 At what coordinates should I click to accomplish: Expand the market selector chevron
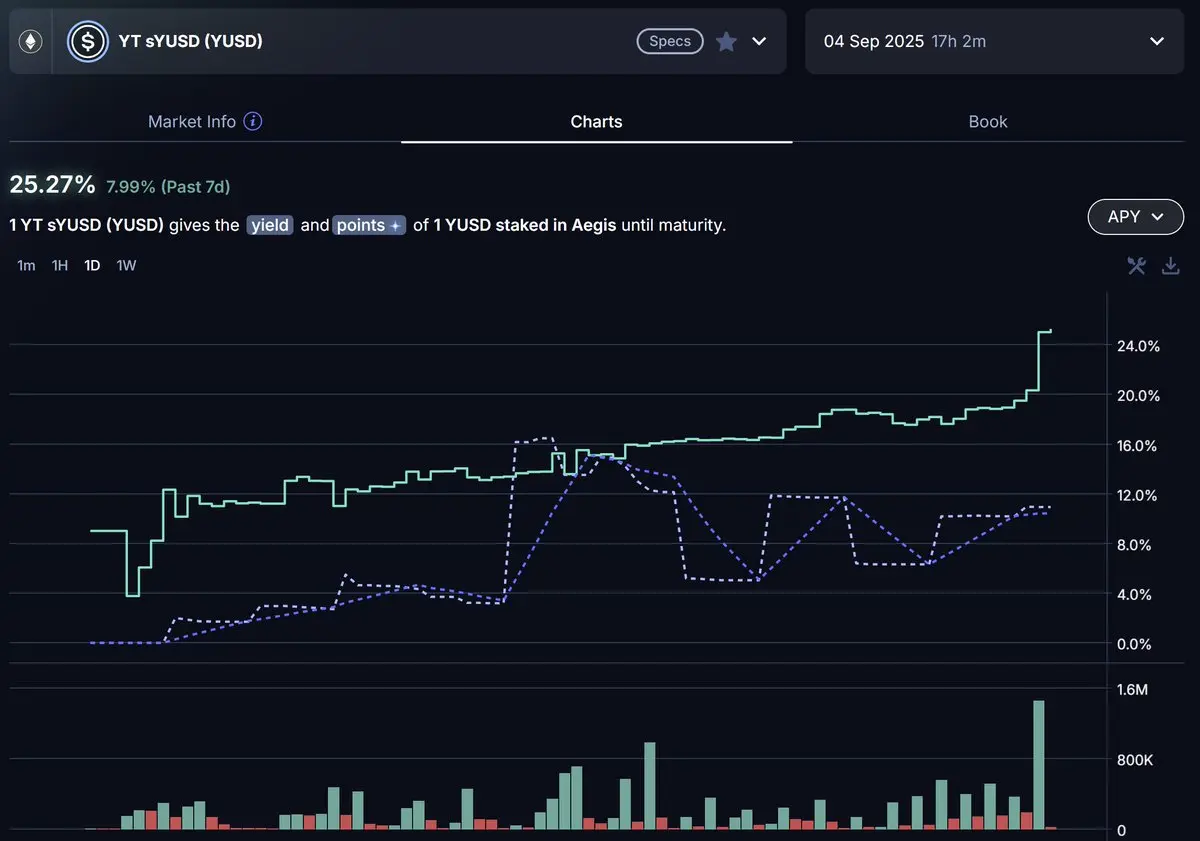tap(760, 41)
